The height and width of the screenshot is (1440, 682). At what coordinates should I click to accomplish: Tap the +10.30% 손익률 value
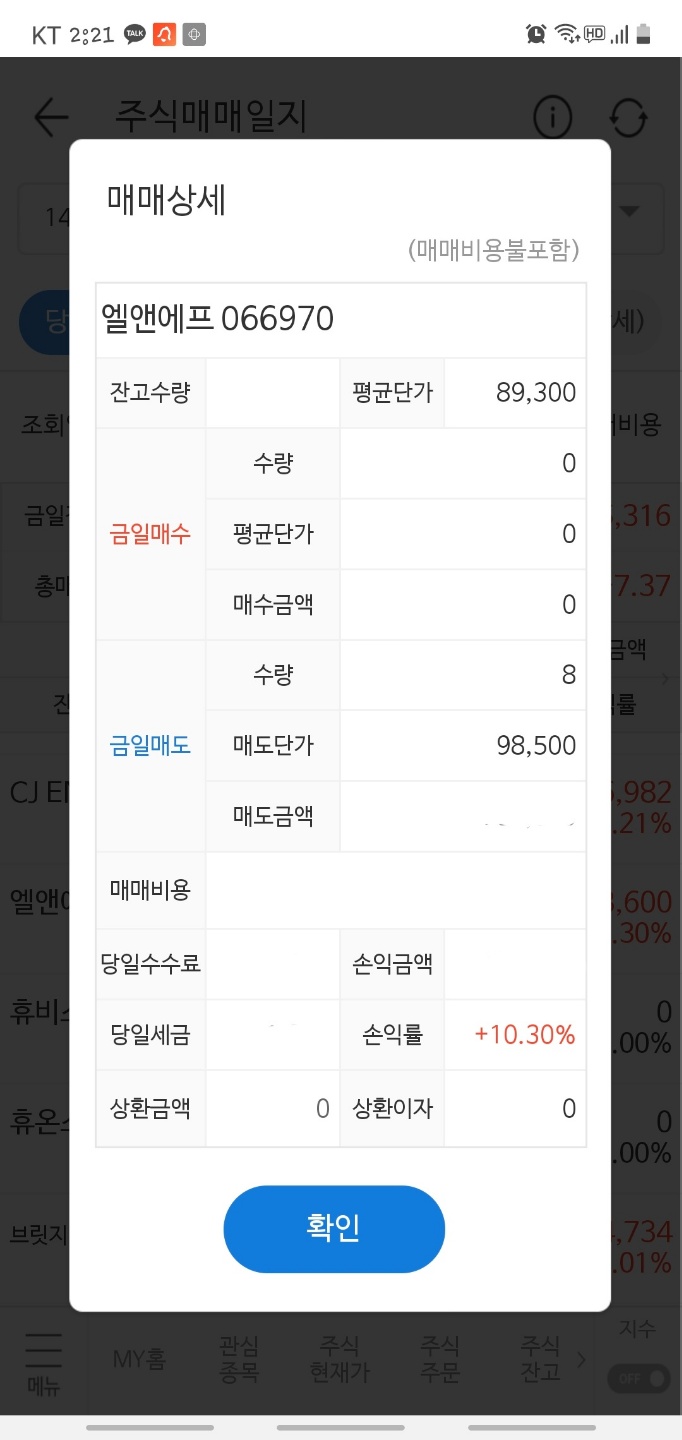(x=525, y=1035)
